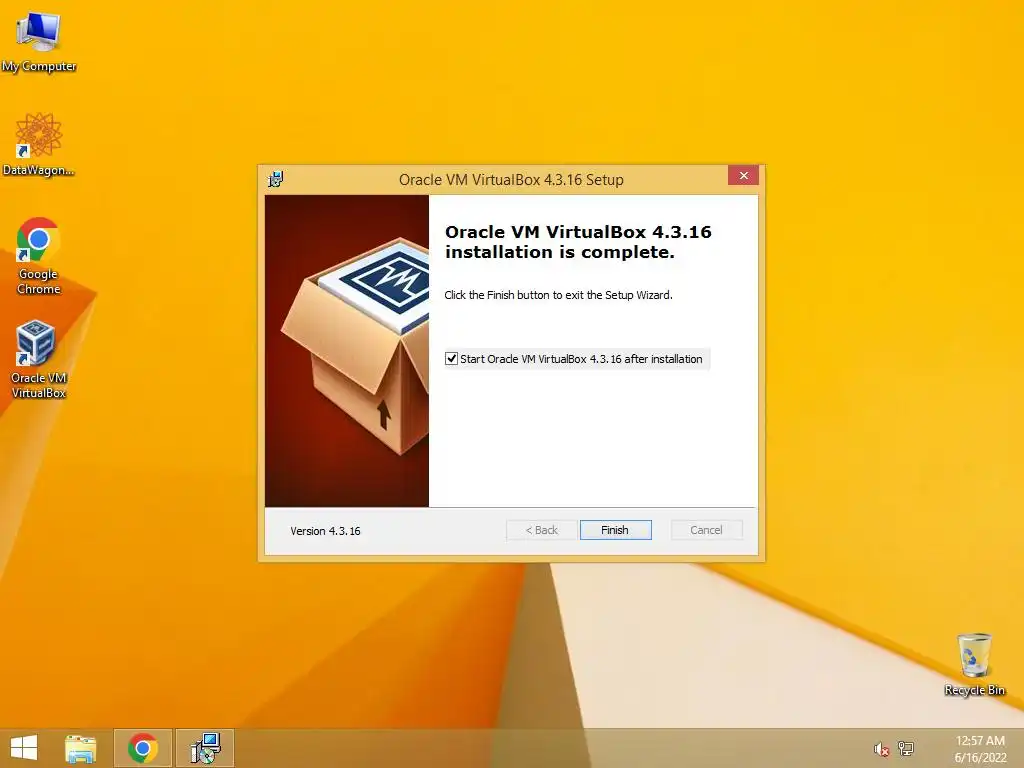
Task: Click the setup window title bar icon
Action: tap(276, 179)
